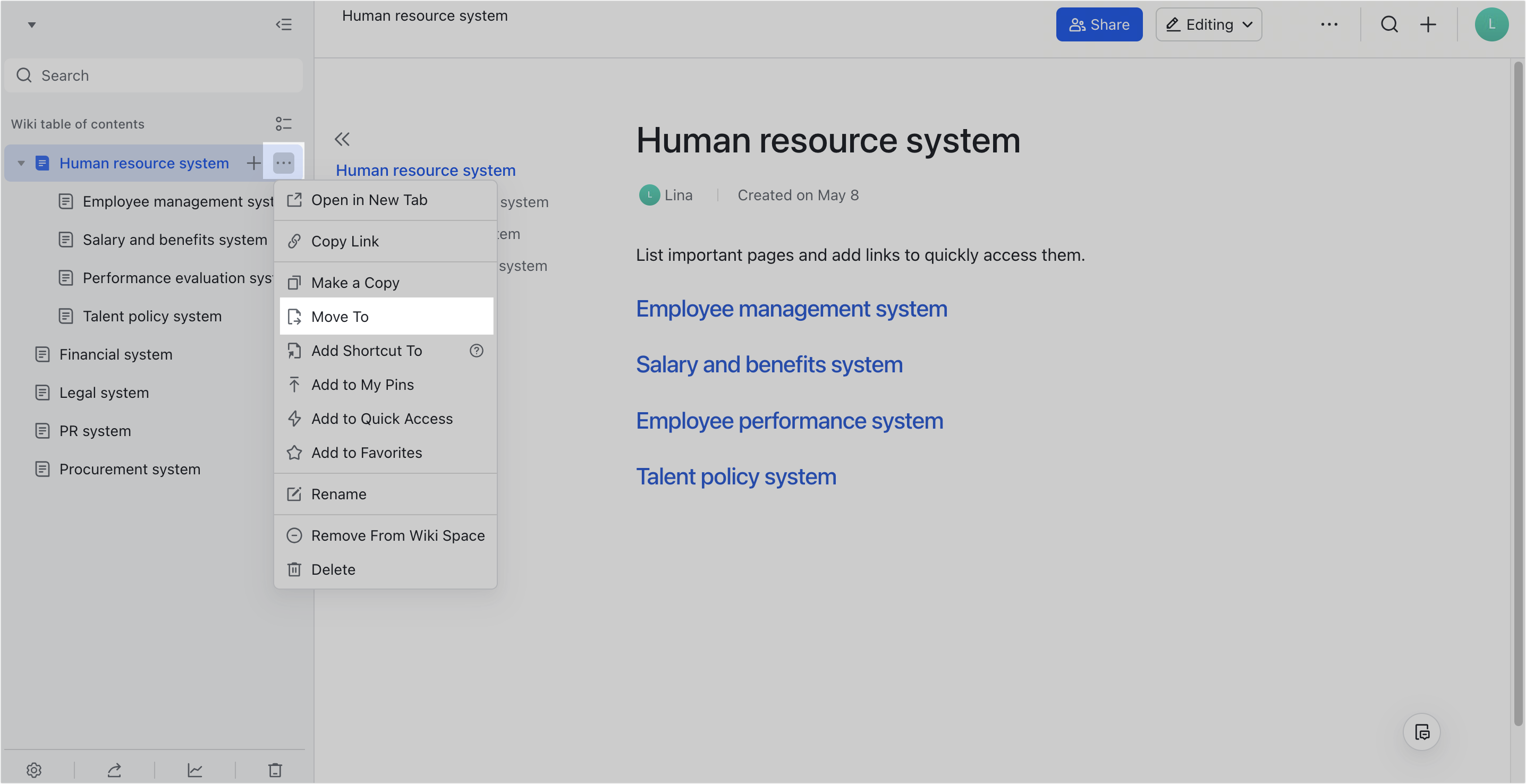This screenshot has height=784, width=1526.
Task: Open the Employee management system link in document
Action: click(792, 309)
